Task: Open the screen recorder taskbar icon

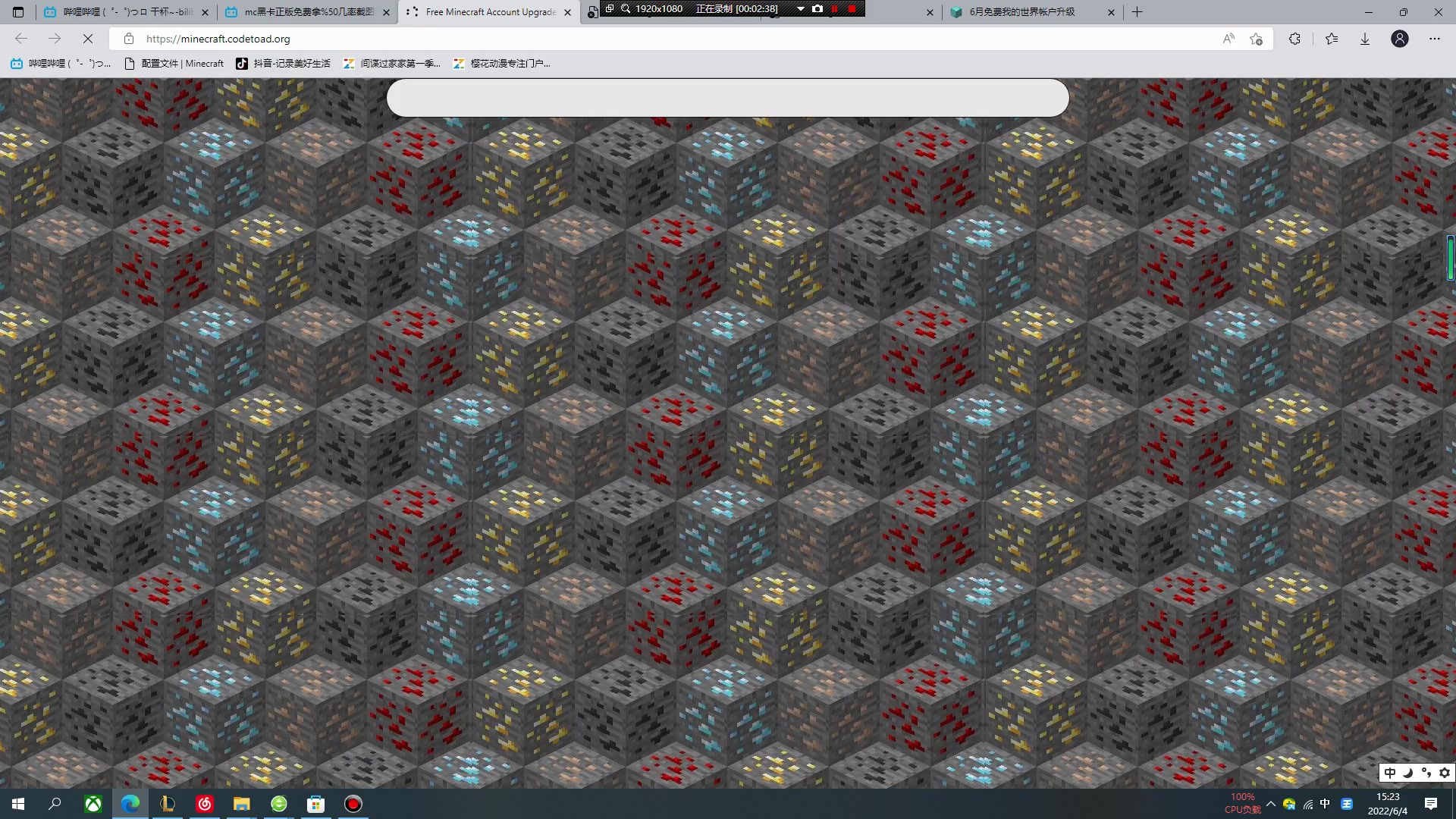Action: 353,804
